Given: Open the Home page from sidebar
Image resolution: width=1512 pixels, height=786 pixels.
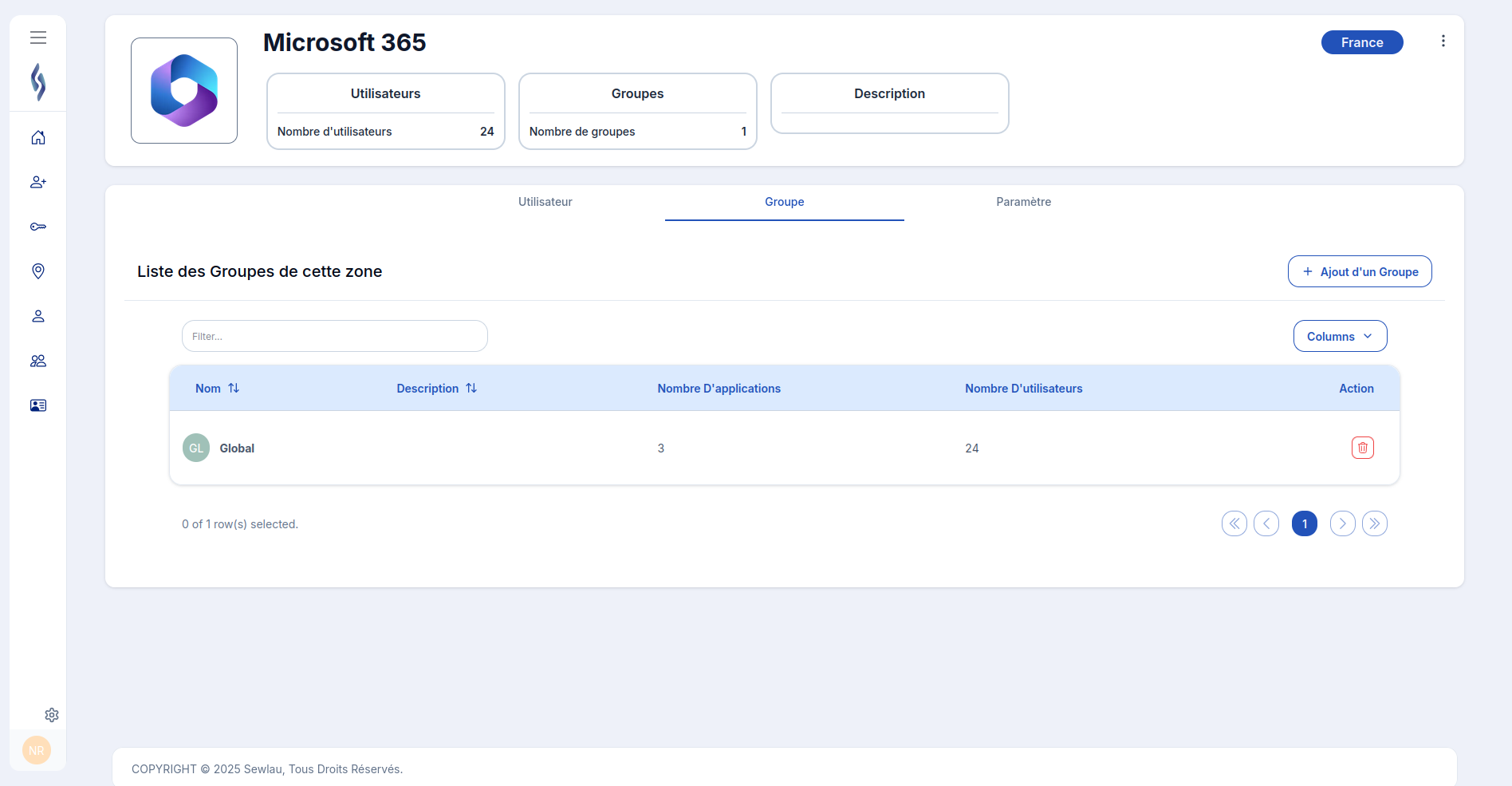Looking at the screenshot, I should [37, 137].
